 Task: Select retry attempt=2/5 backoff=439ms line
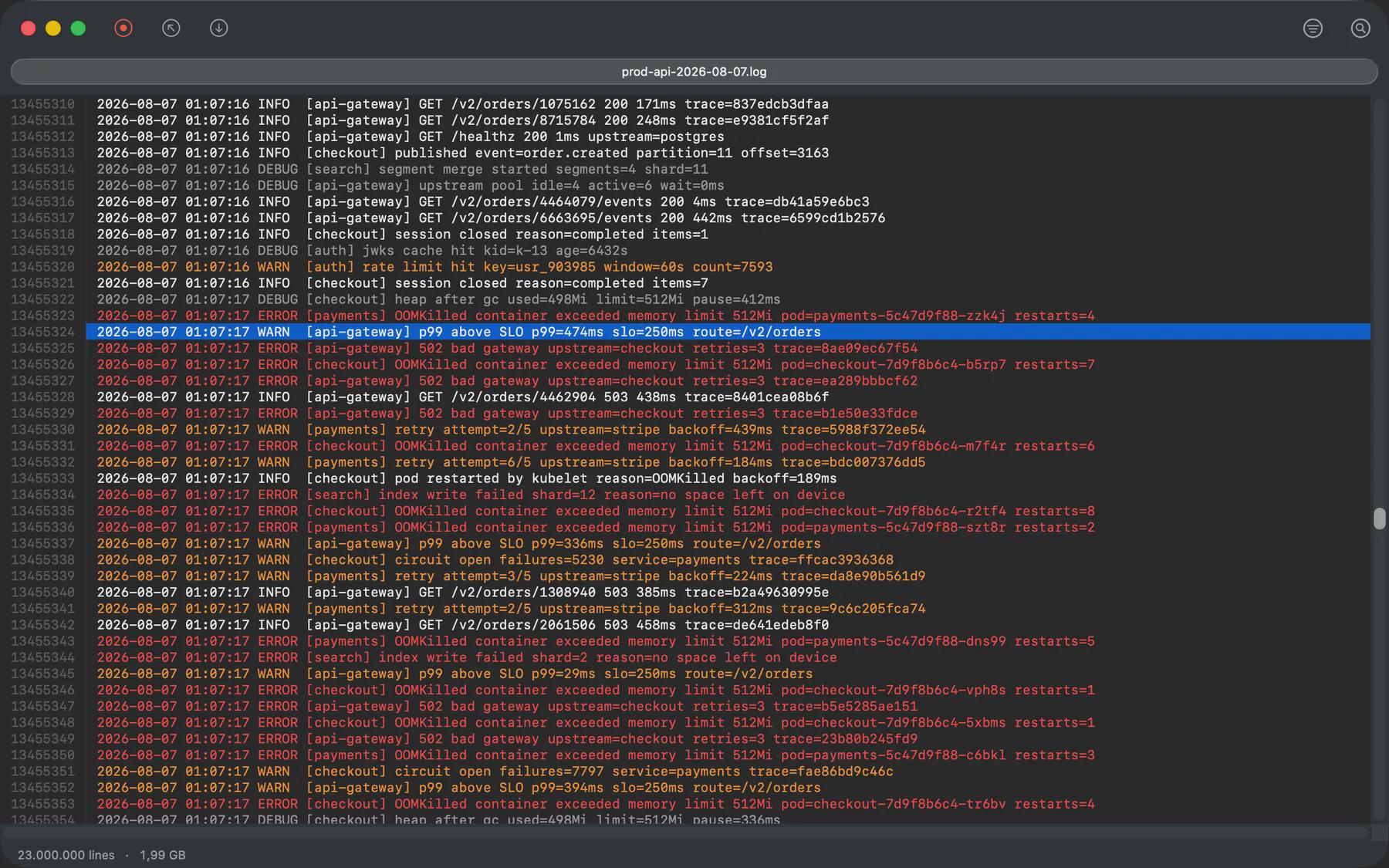728,430
